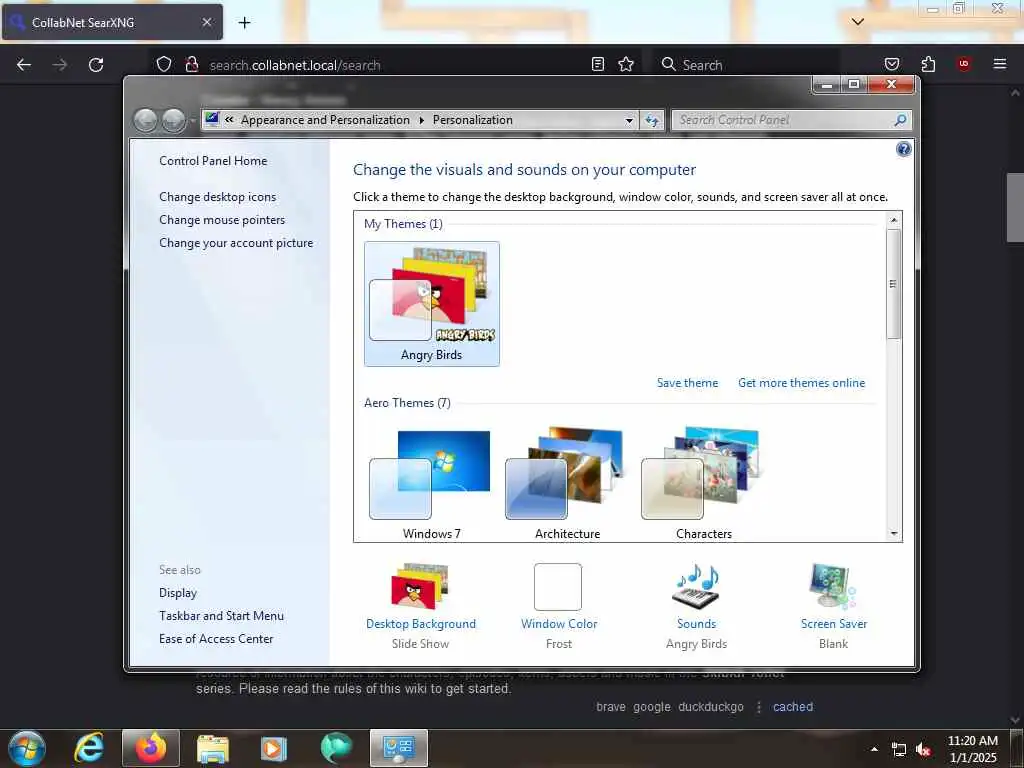Viewport: 1024px width, 768px height.
Task: Open Change mouse pointers
Action: coord(222,219)
